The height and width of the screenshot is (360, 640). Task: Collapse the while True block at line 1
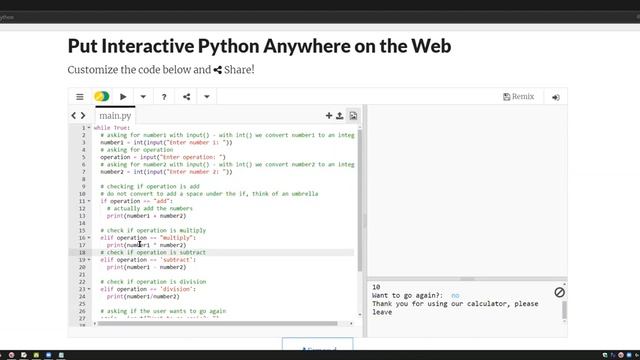pyautogui.click(x=89, y=128)
